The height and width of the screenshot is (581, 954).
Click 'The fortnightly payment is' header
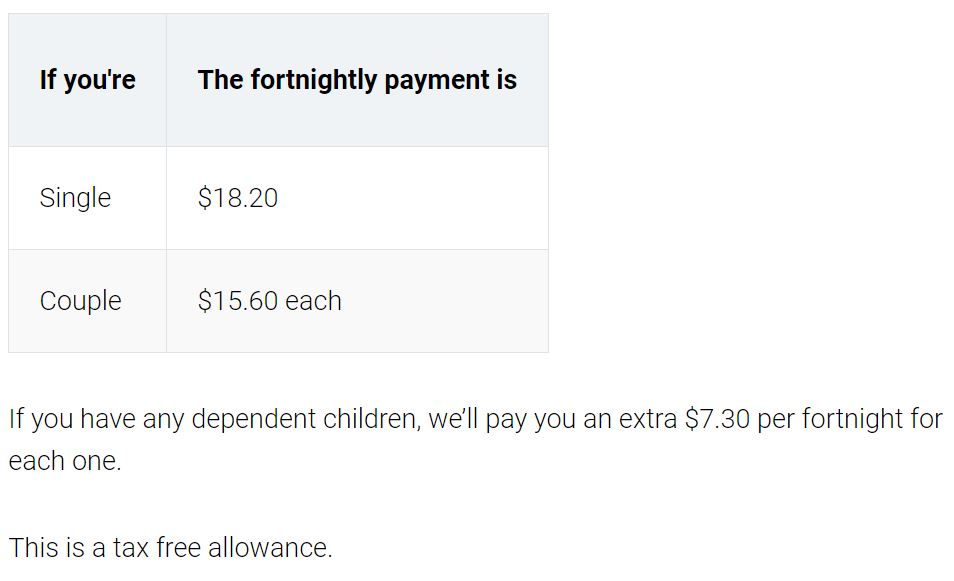click(357, 80)
